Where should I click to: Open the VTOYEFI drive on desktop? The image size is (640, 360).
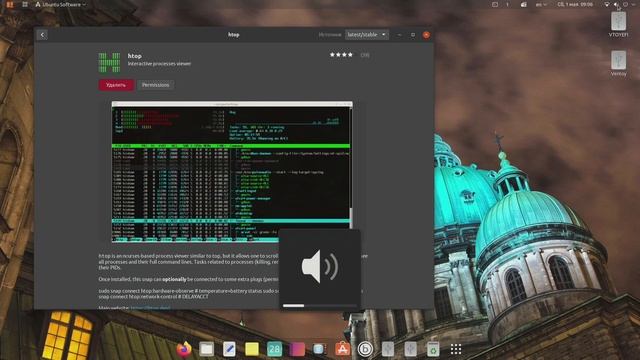(x=618, y=24)
